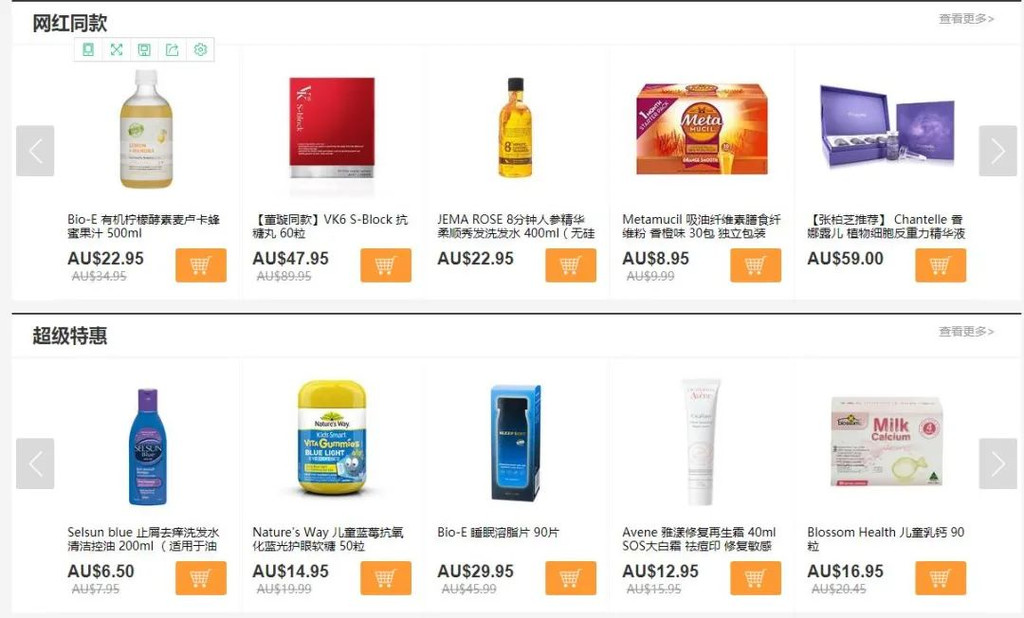Add Avene repair cream 40ml to cart
Viewport: 1024px width, 618px height.
[755, 578]
